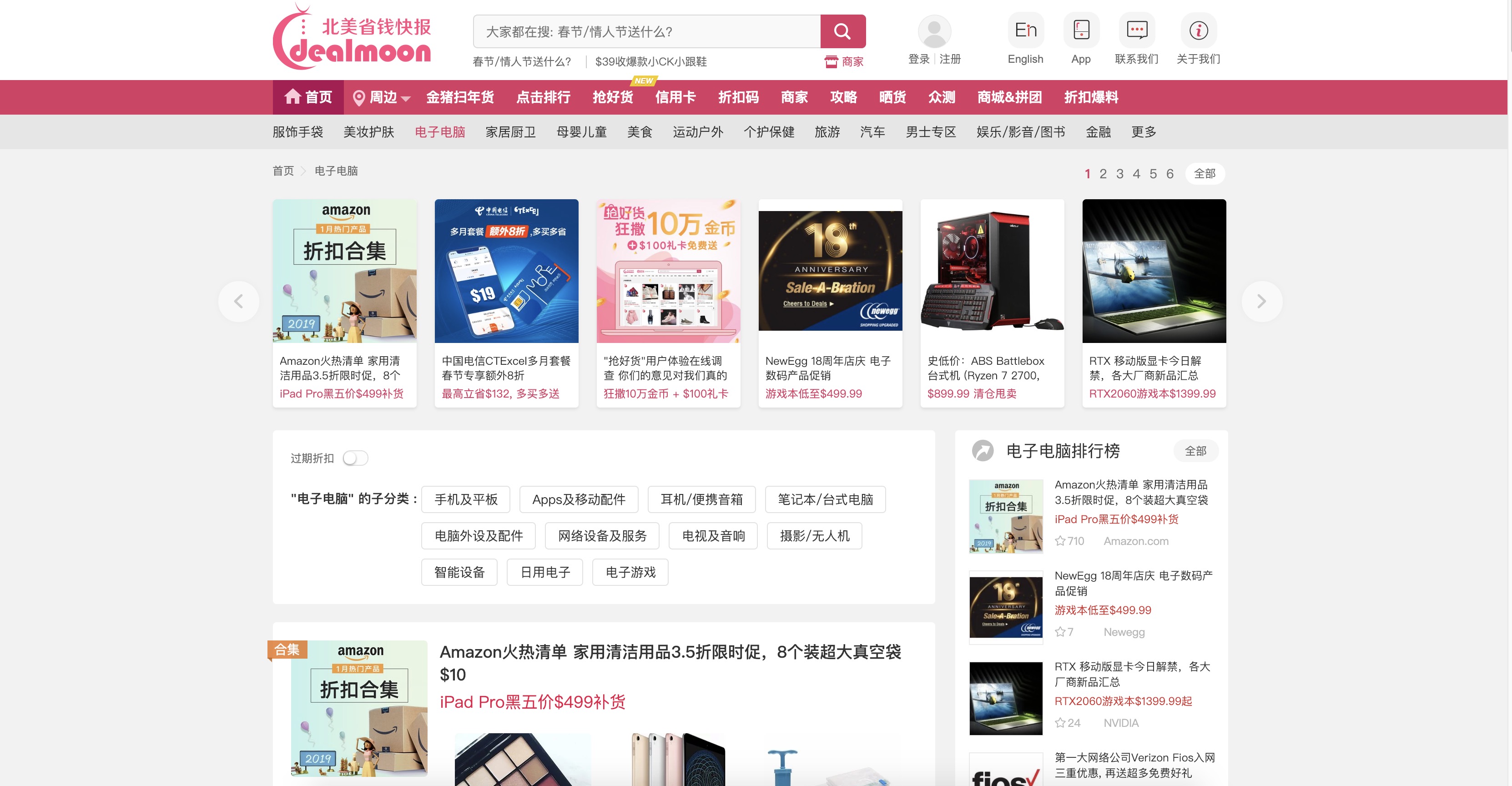This screenshot has width=1512, height=786.
Task: Click the Dealmoon logo
Action: tap(352, 37)
